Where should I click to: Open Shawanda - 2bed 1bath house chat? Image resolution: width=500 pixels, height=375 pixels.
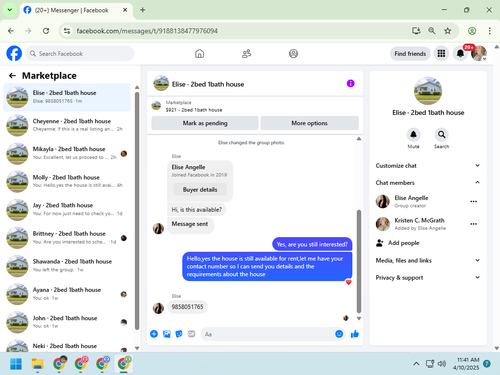[x=67, y=266]
